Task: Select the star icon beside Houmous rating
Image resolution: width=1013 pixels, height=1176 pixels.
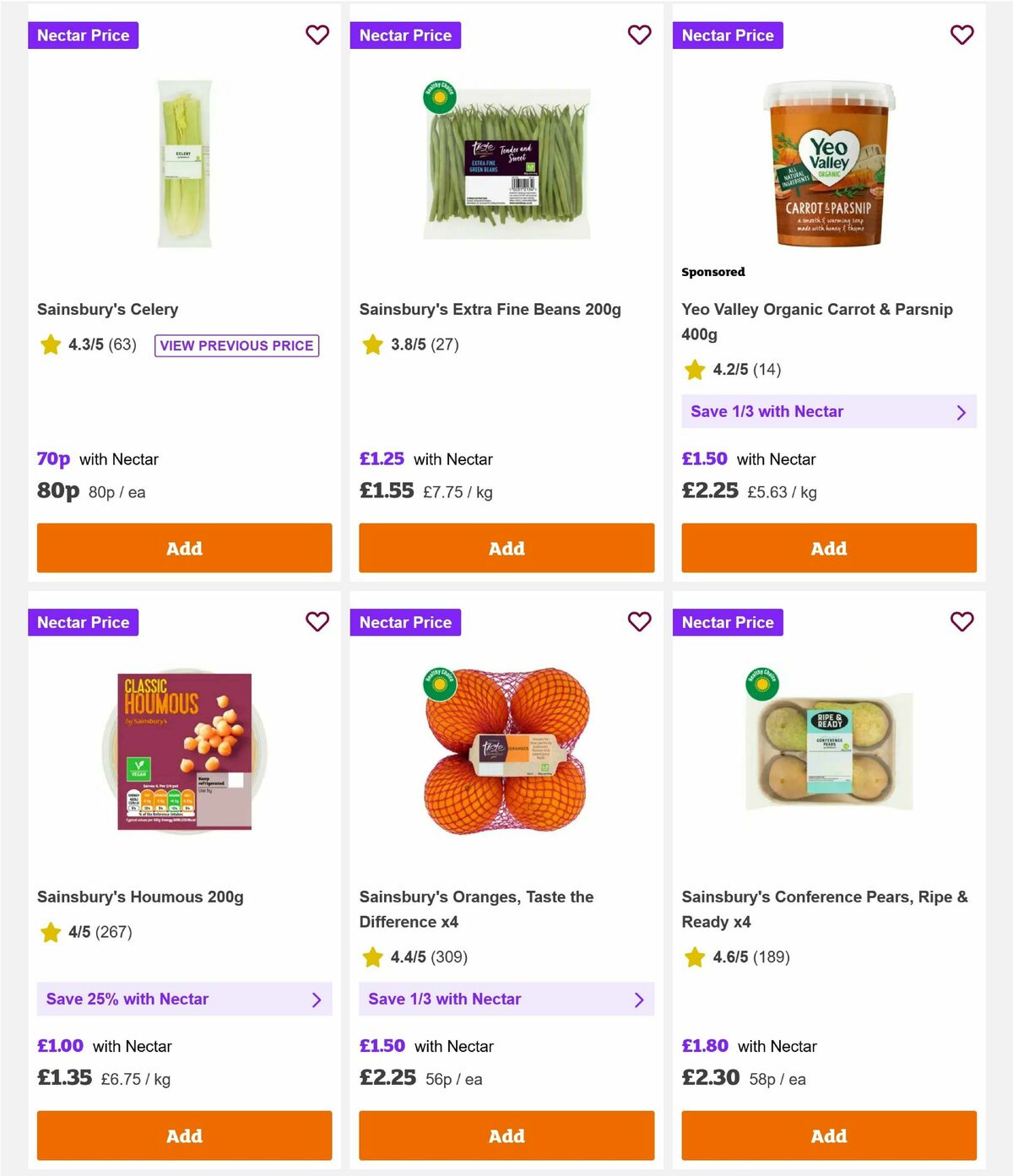Action: [x=50, y=933]
